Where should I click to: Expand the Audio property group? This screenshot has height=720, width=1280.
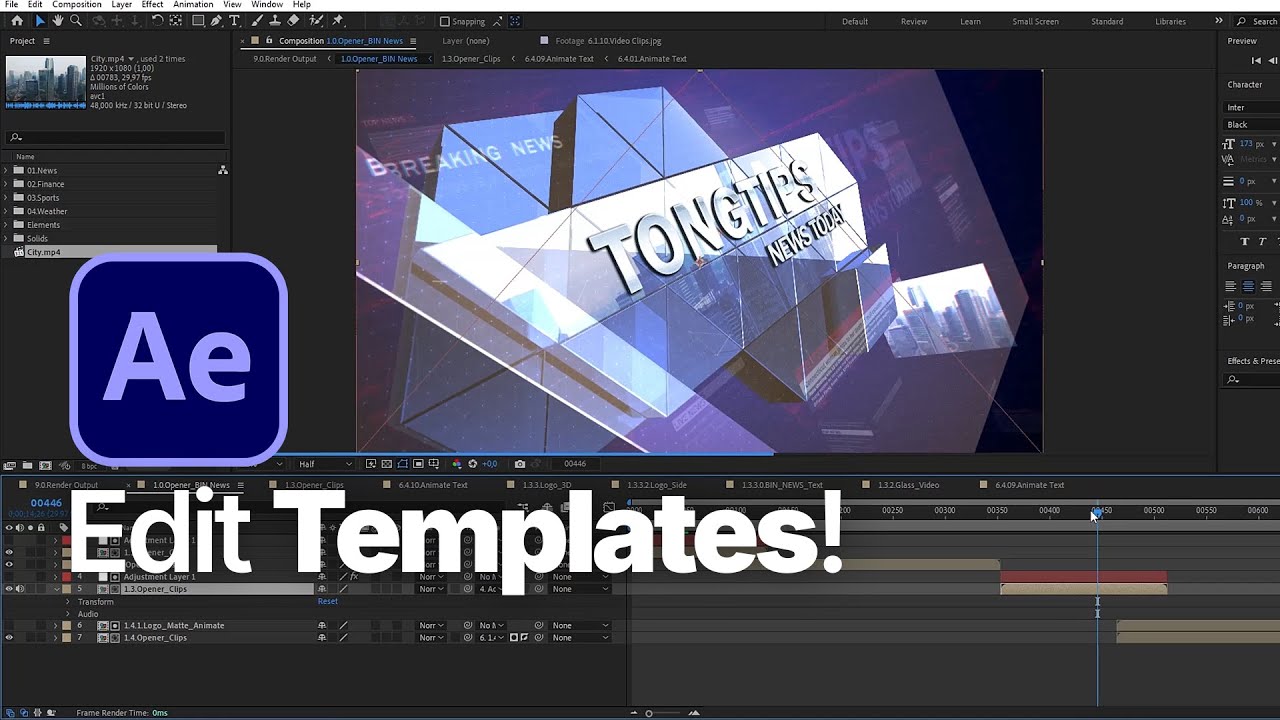68,614
